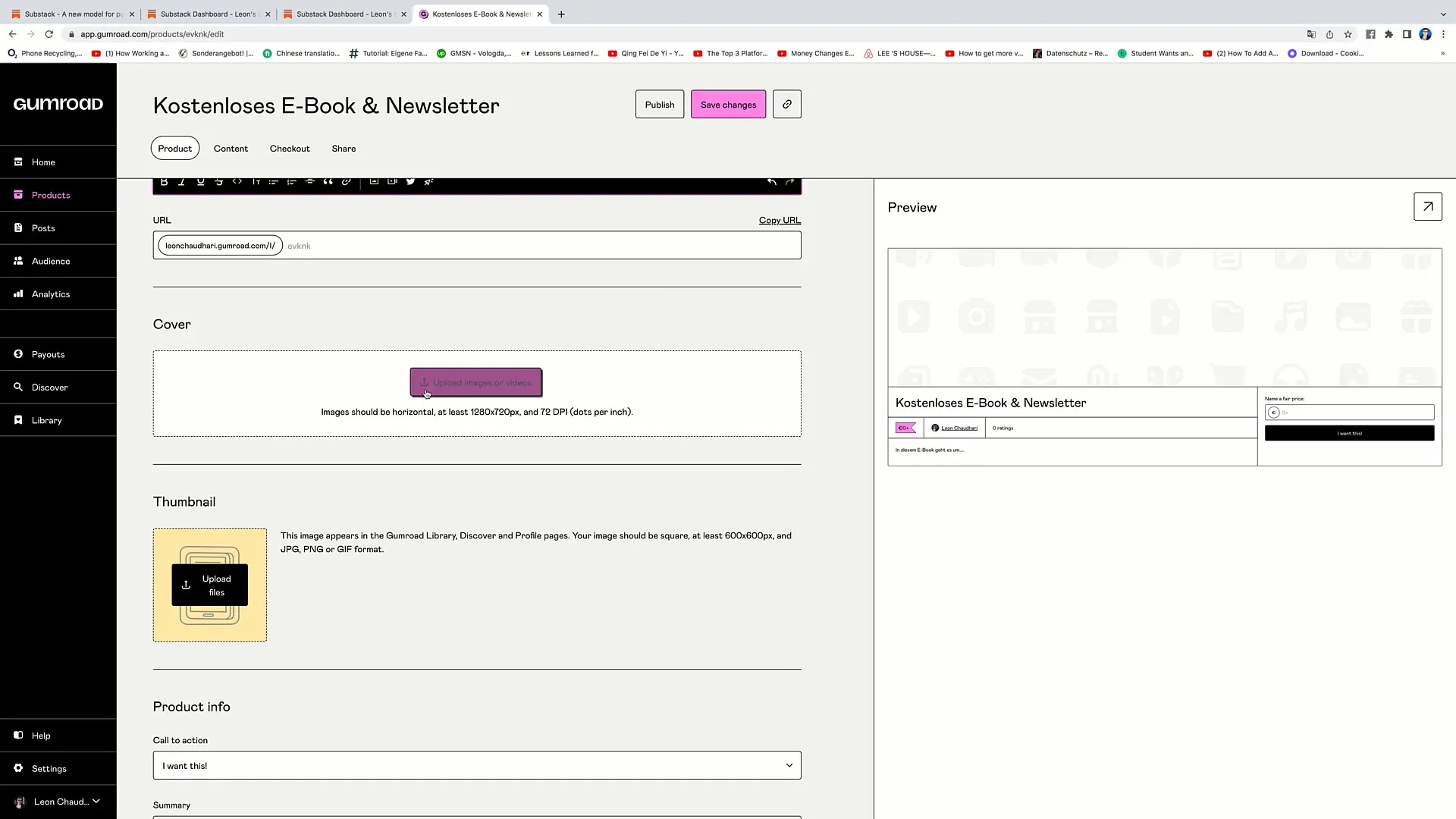Click the copy link icon button beside Save changes
This screenshot has width=1456, height=819.
[786, 105]
